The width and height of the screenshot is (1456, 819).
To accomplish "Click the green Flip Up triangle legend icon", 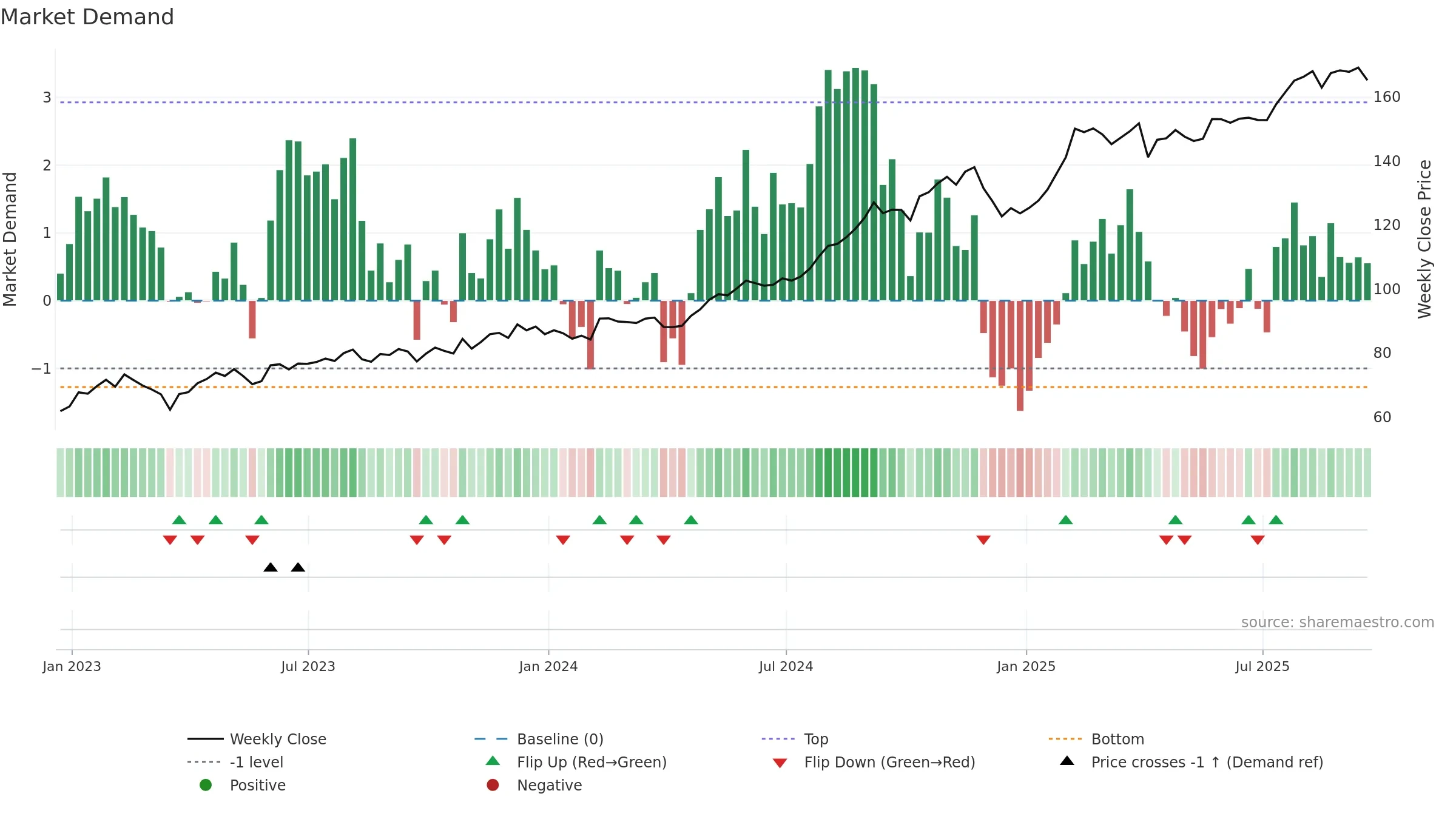I will (x=493, y=761).
